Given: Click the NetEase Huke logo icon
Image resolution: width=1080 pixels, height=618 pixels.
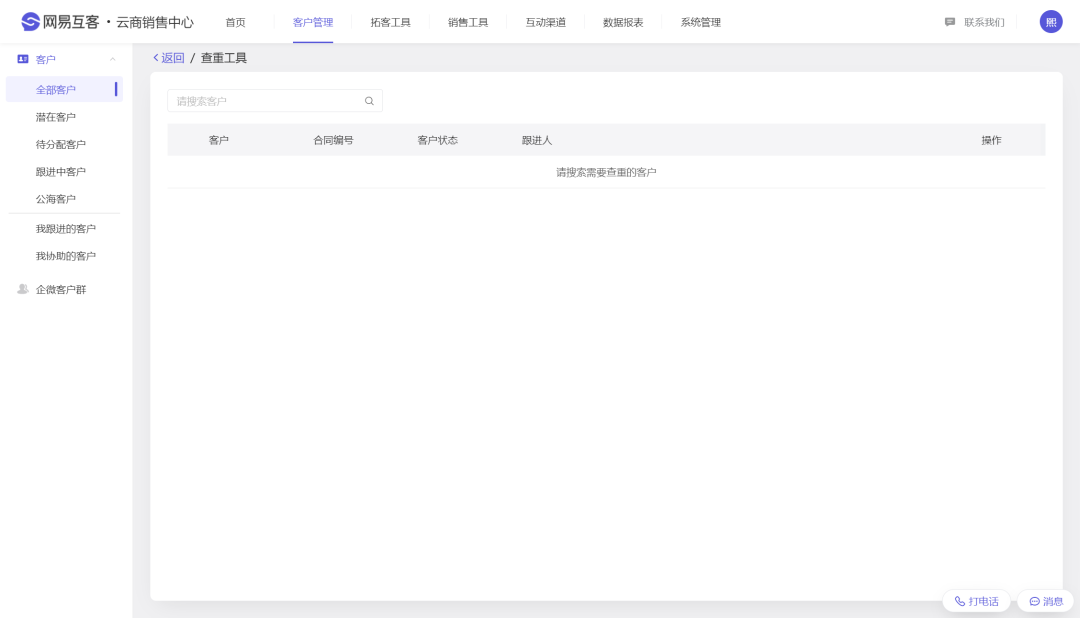Looking at the screenshot, I should 30,22.
